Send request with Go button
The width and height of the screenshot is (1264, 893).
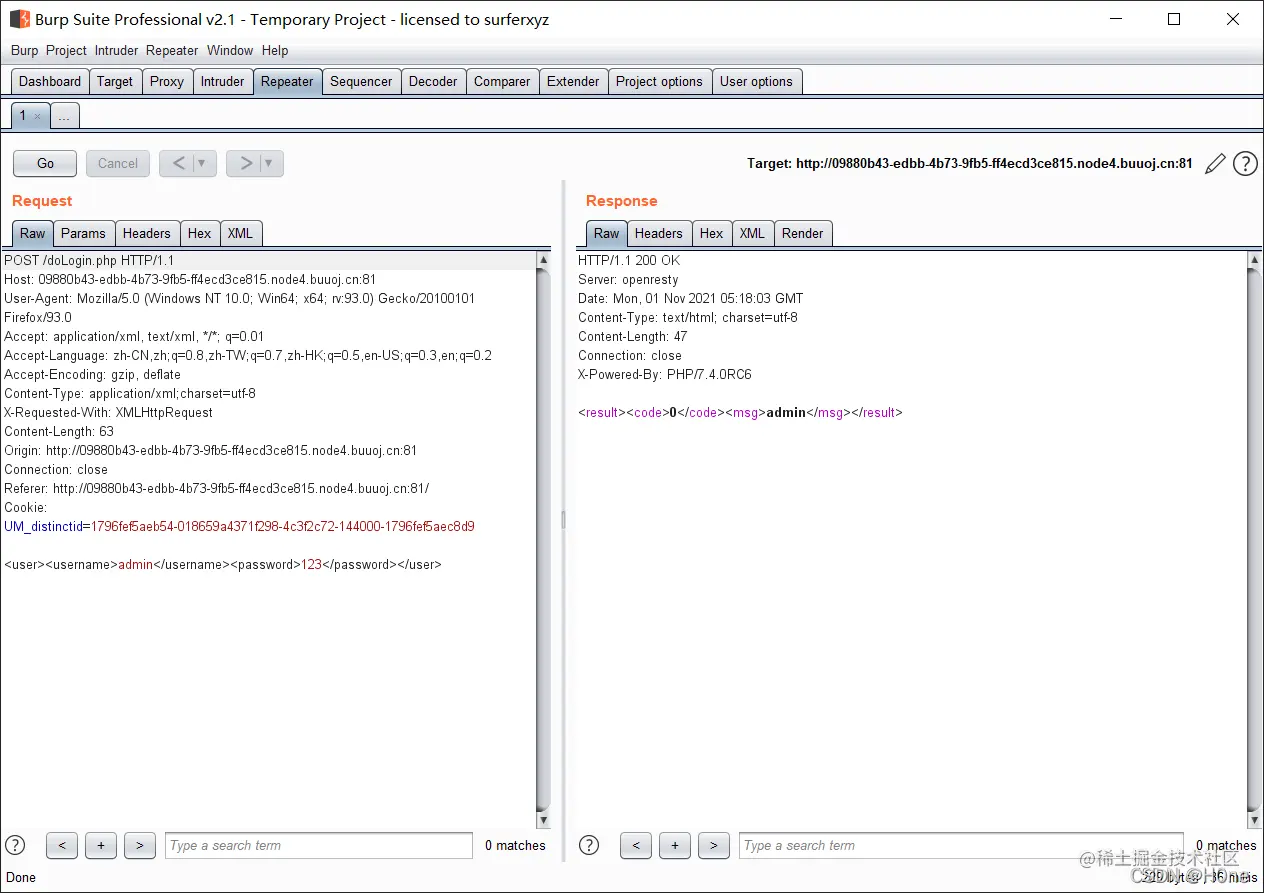tap(45, 163)
